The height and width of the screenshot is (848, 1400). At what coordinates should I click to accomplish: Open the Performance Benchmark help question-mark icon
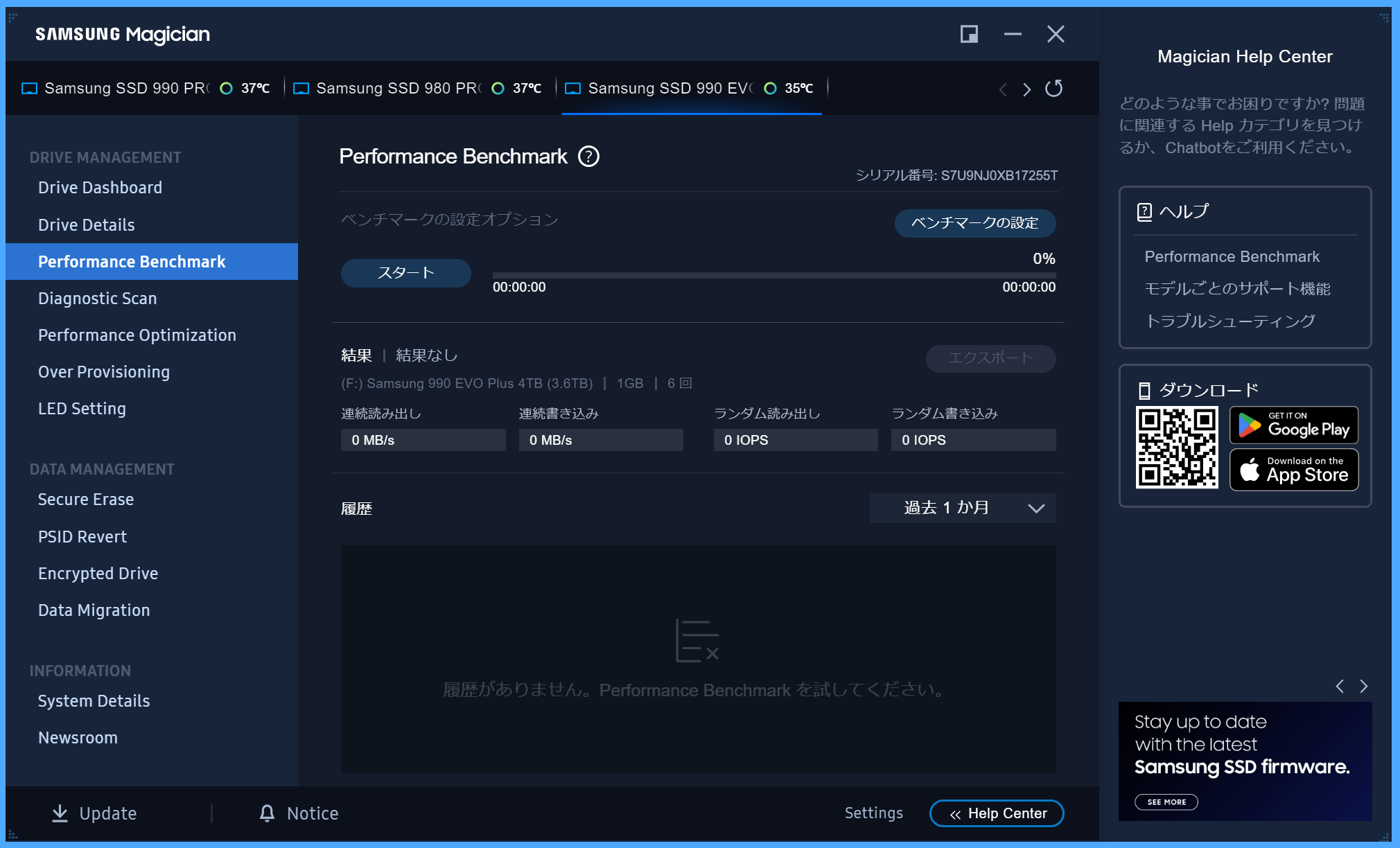pyautogui.click(x=588, y=157)
